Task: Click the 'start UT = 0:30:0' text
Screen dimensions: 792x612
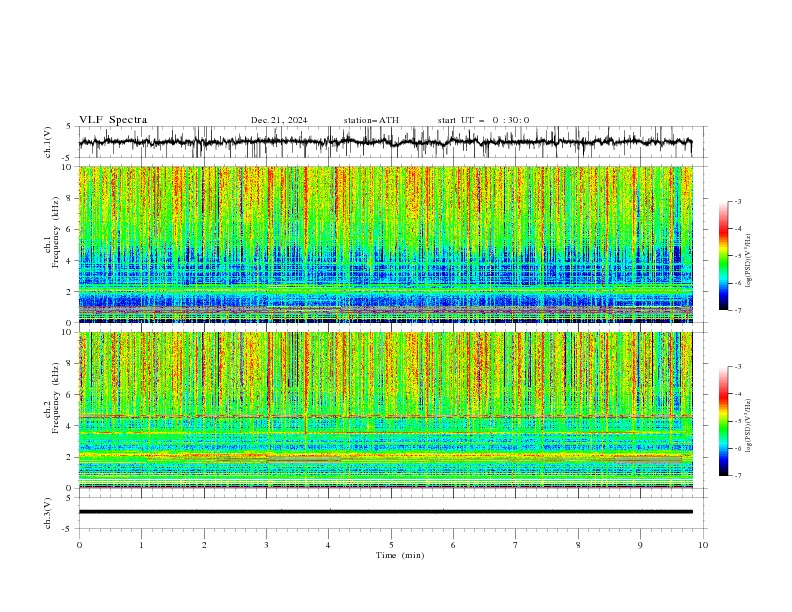Action: [483, 120]
